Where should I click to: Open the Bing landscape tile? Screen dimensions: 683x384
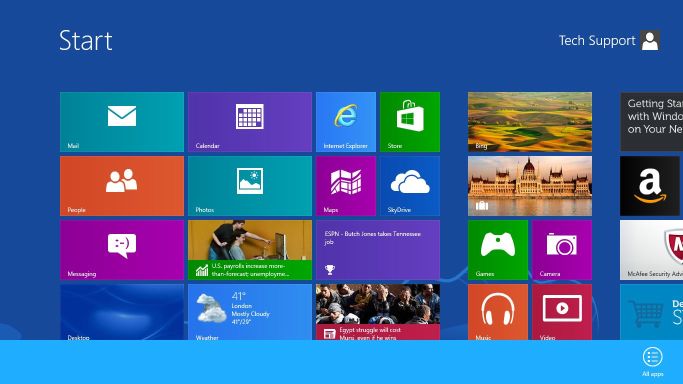click(530, 122)
